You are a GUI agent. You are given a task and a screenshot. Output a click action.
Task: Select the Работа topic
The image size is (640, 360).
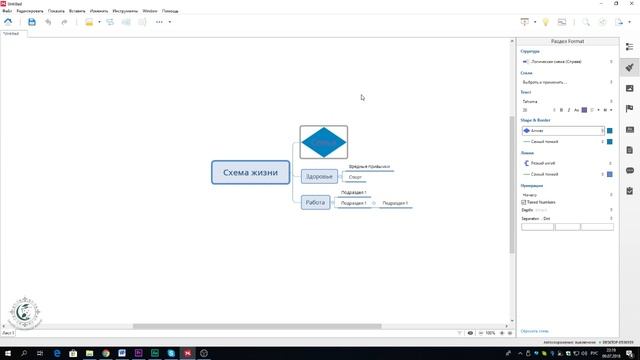pos(316,202)
